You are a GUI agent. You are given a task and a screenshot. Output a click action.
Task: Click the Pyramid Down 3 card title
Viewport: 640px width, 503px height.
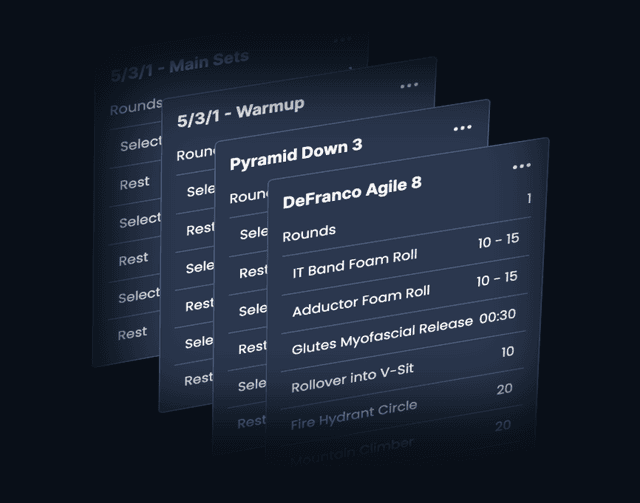(296, 154)
